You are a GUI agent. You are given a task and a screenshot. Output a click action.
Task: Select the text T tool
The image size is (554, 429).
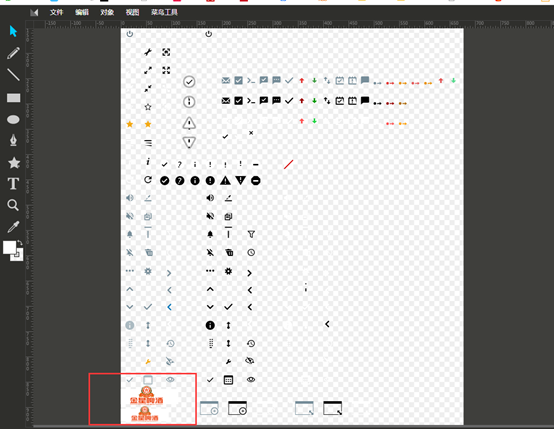(x=13, y=184)
